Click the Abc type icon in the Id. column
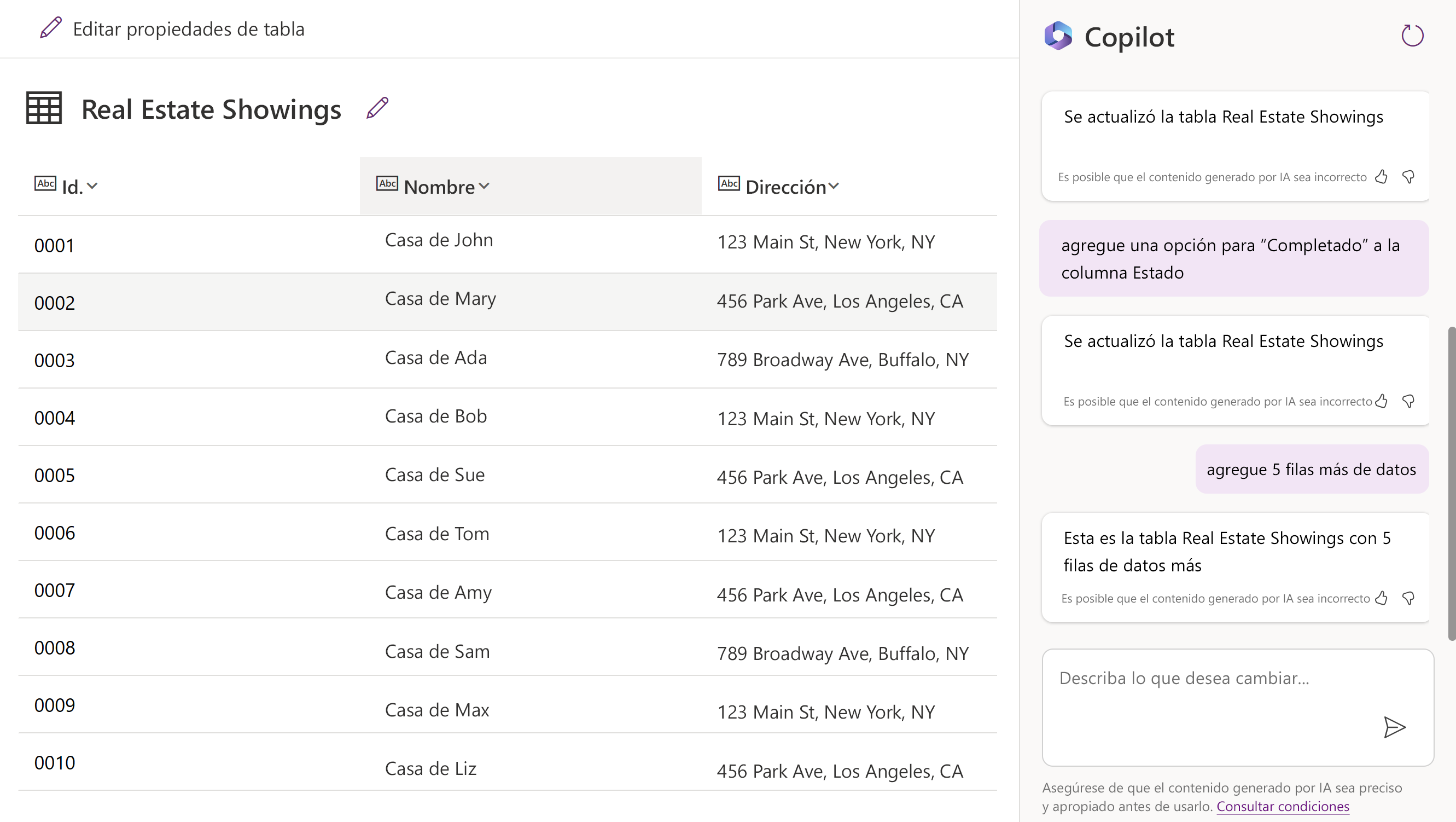Screen dimensions: 1456x822 tap(45, 183)
